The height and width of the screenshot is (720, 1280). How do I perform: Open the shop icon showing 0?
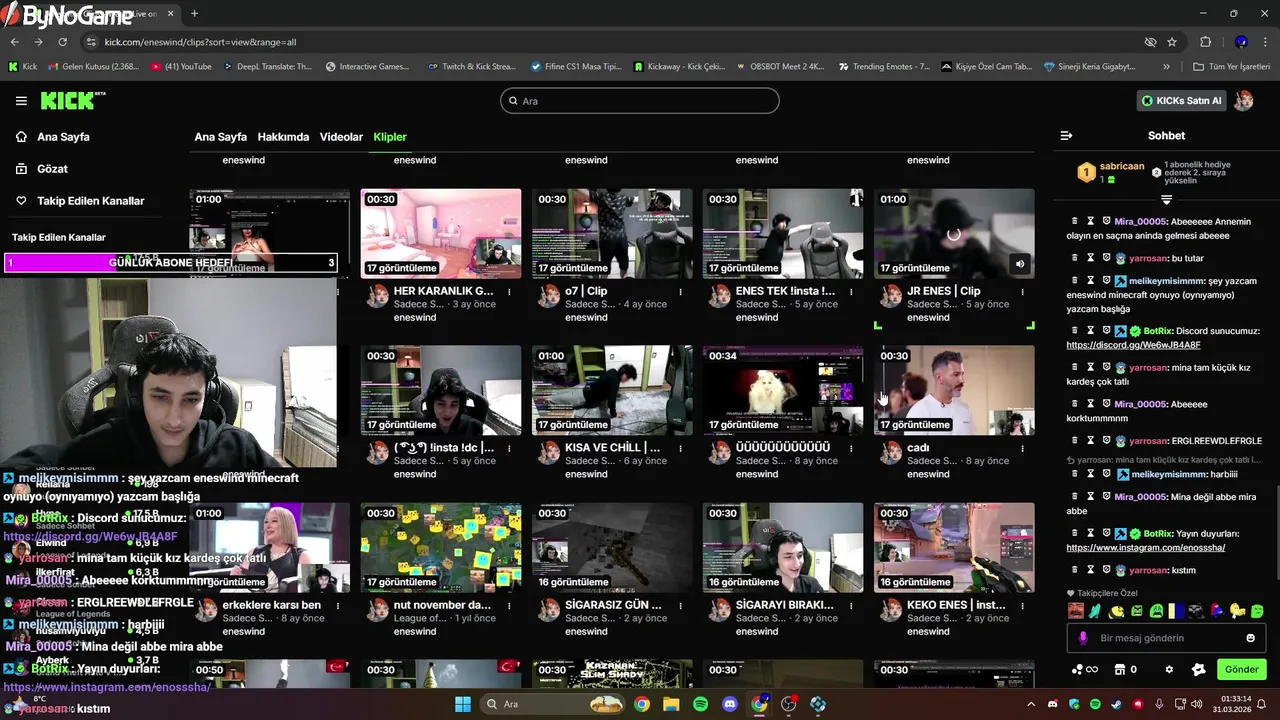(x=1125, y=670)
